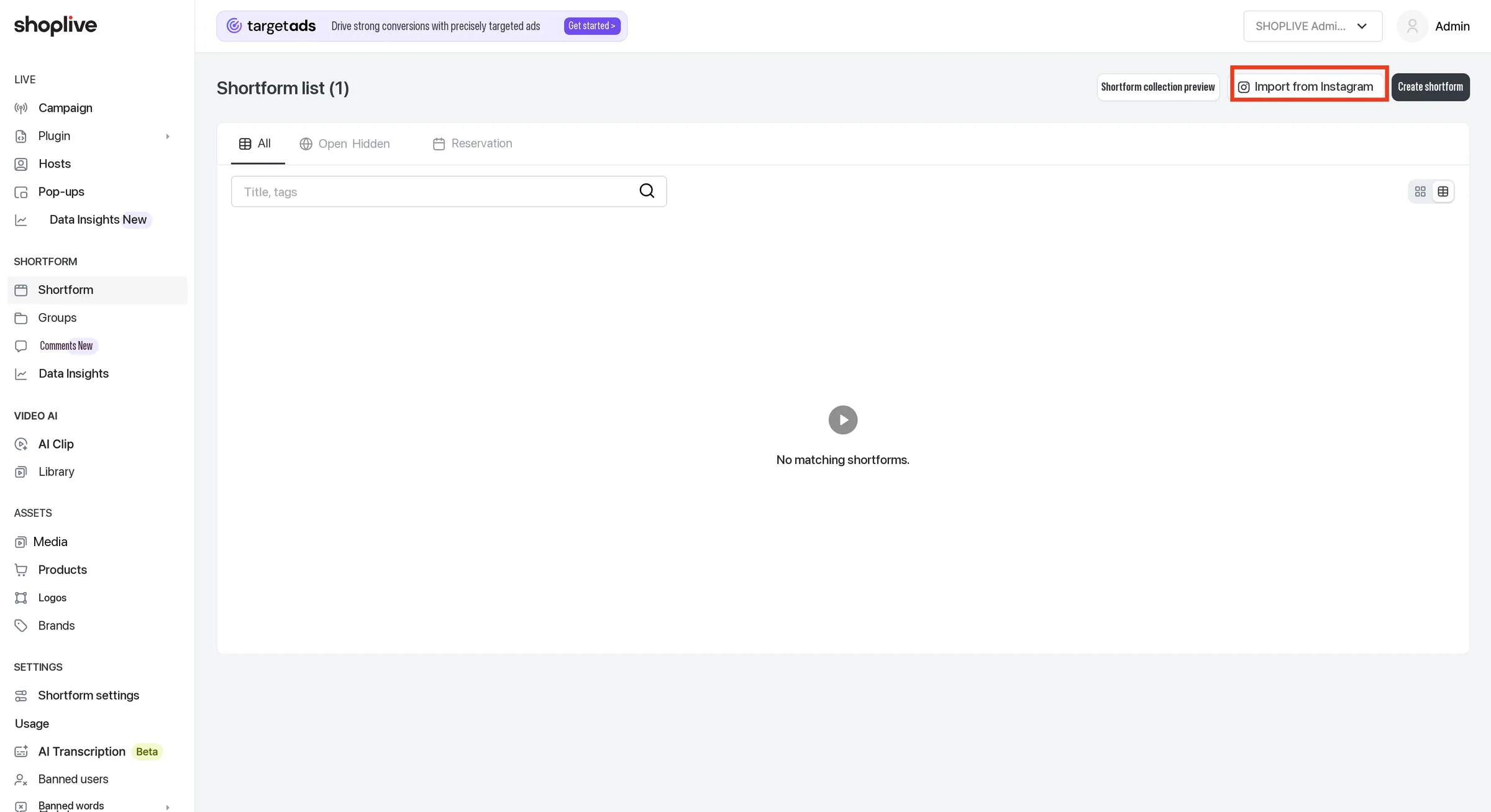
Task: Click the Groups folder icon
Action: [x=21, y=318]
